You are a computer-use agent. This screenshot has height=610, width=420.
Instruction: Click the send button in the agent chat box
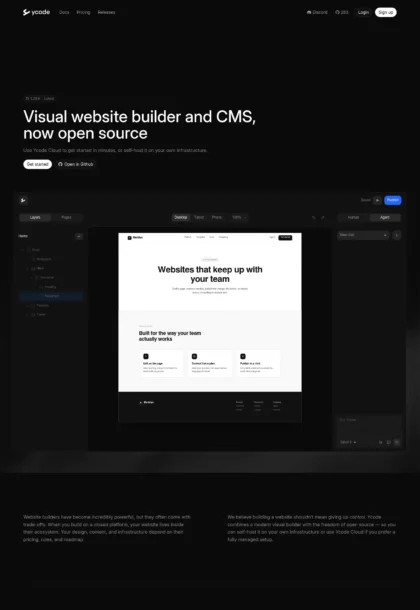tap(397, 442)
